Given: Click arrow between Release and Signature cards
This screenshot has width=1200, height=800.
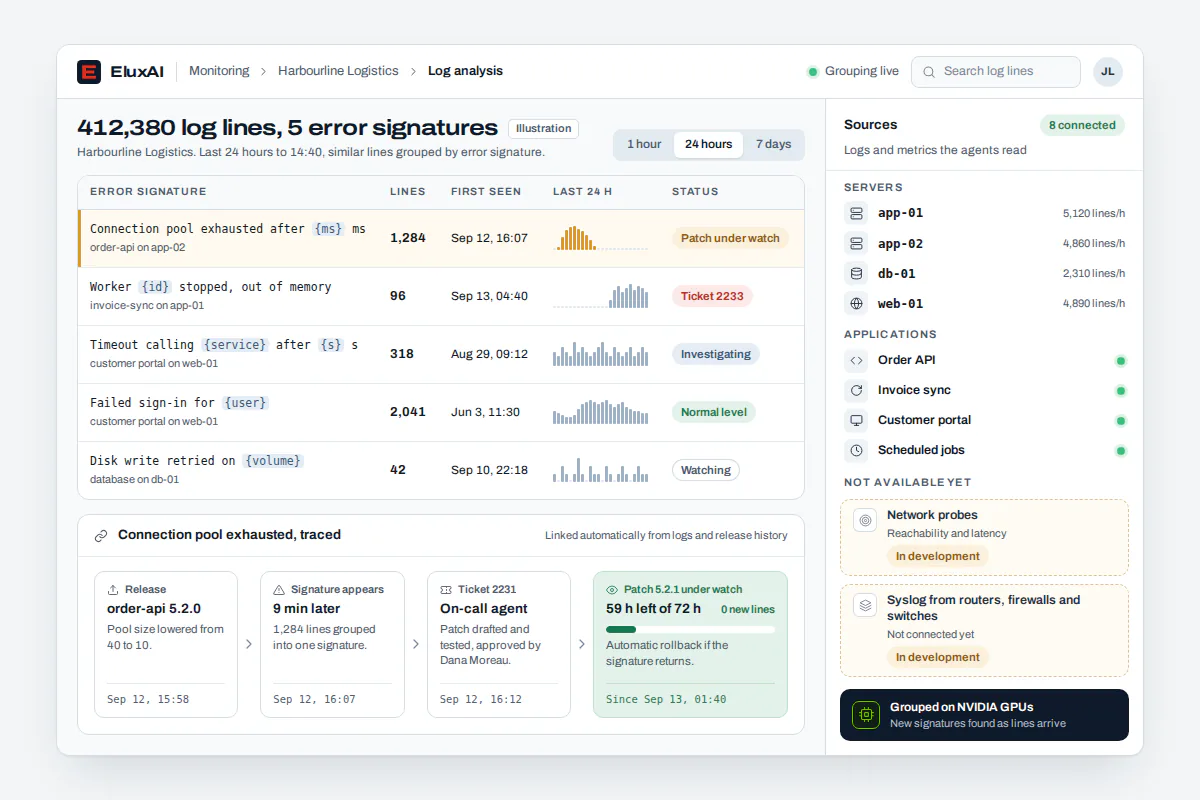Looking at the screenshot, I should 249,644.
